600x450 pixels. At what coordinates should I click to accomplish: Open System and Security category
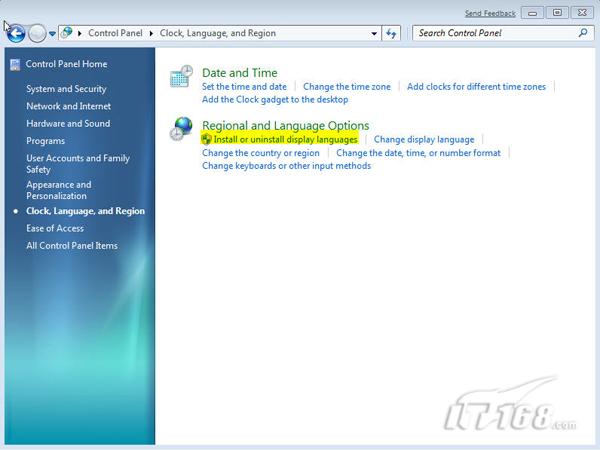tap(66, 89)
